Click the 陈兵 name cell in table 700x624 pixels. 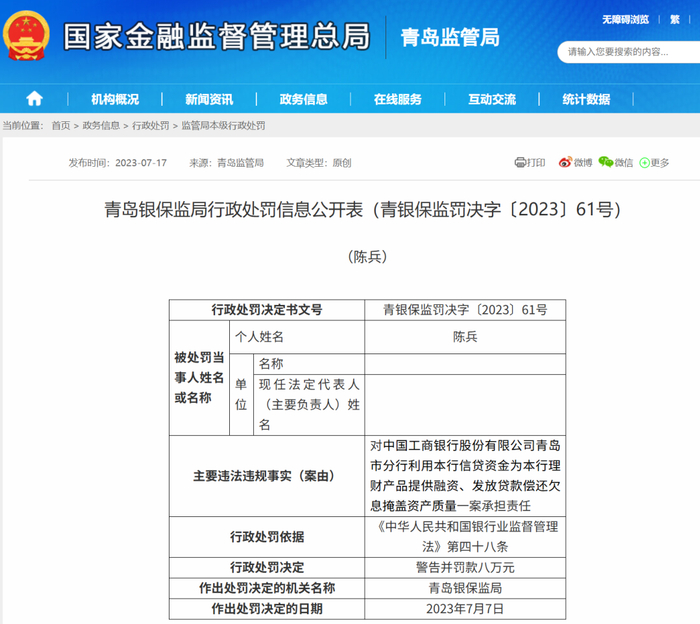click(465, 337)
